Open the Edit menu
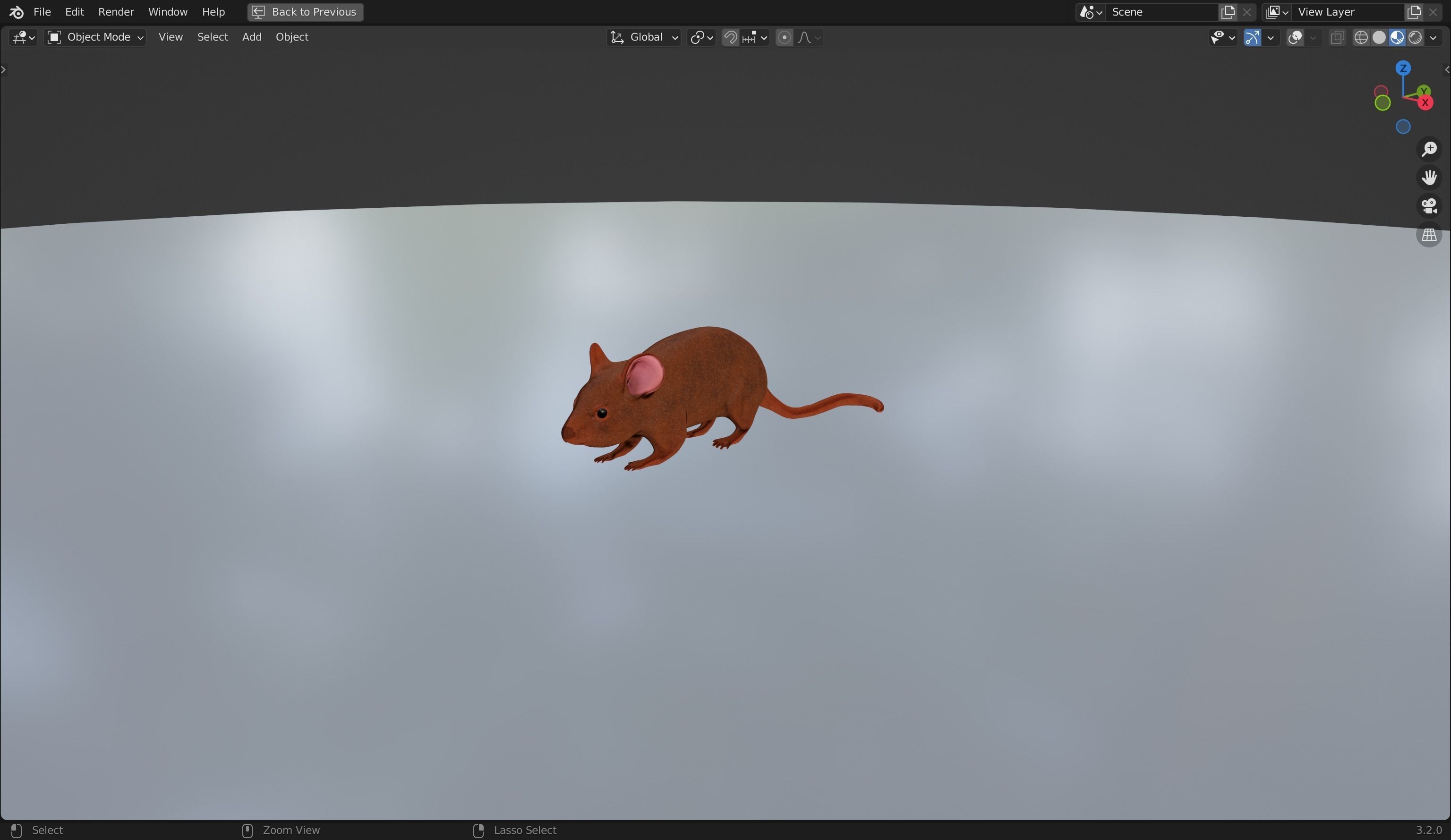The height and width of the screenshot is (840, 1451). click(x=74, y=12)
